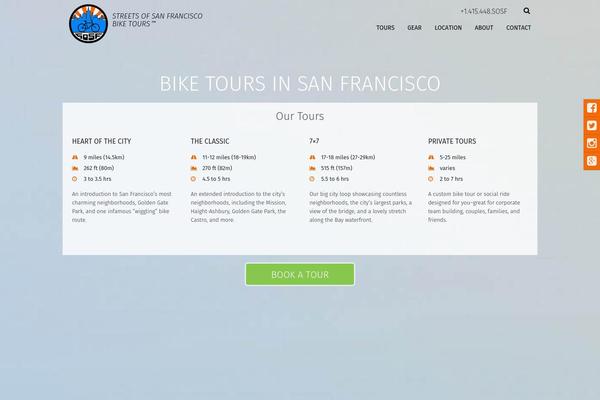
Task: Click clock icon beside 3 to 3.5 hrs
Action: (x=75, y=179)
